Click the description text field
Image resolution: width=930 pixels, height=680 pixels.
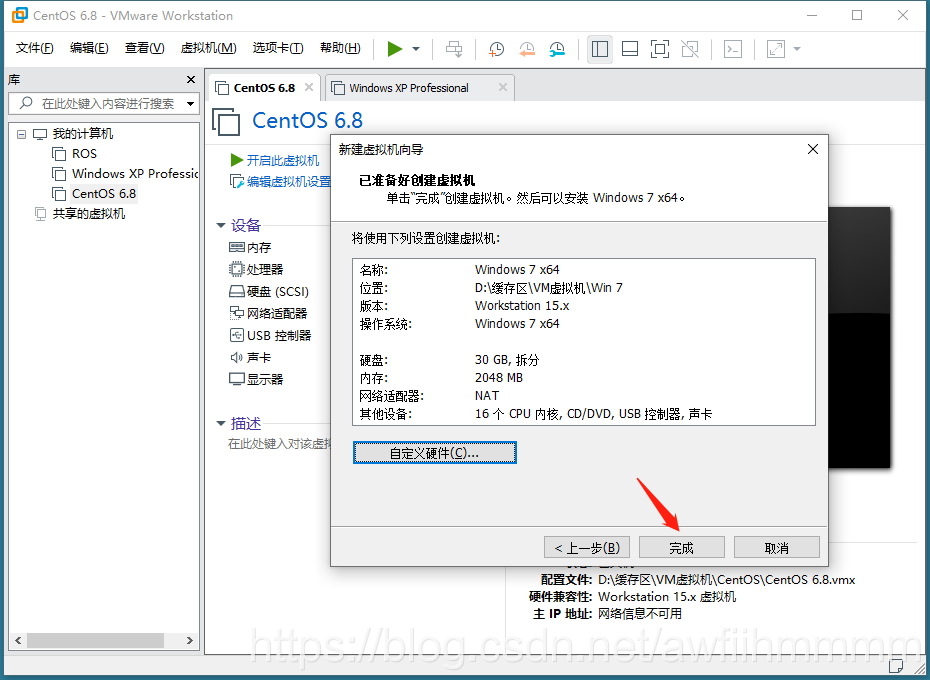tap(279, 444)
